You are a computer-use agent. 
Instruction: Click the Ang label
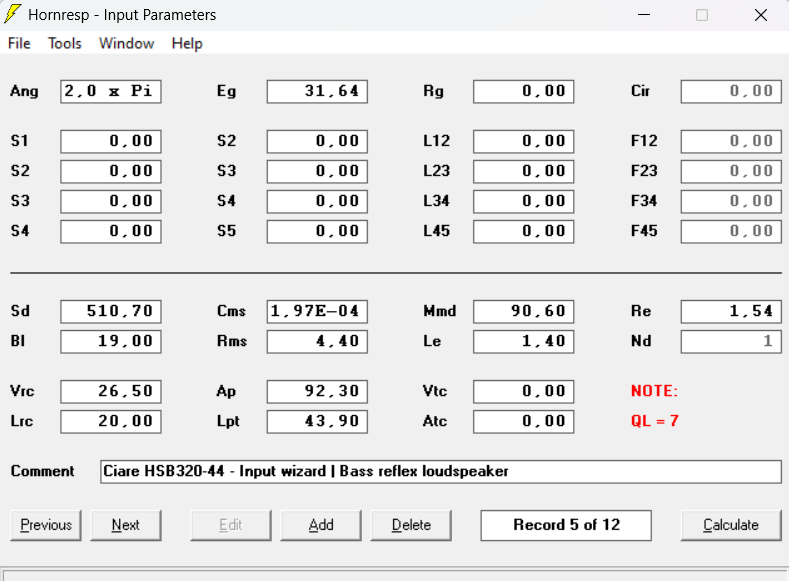click(24, 92)
